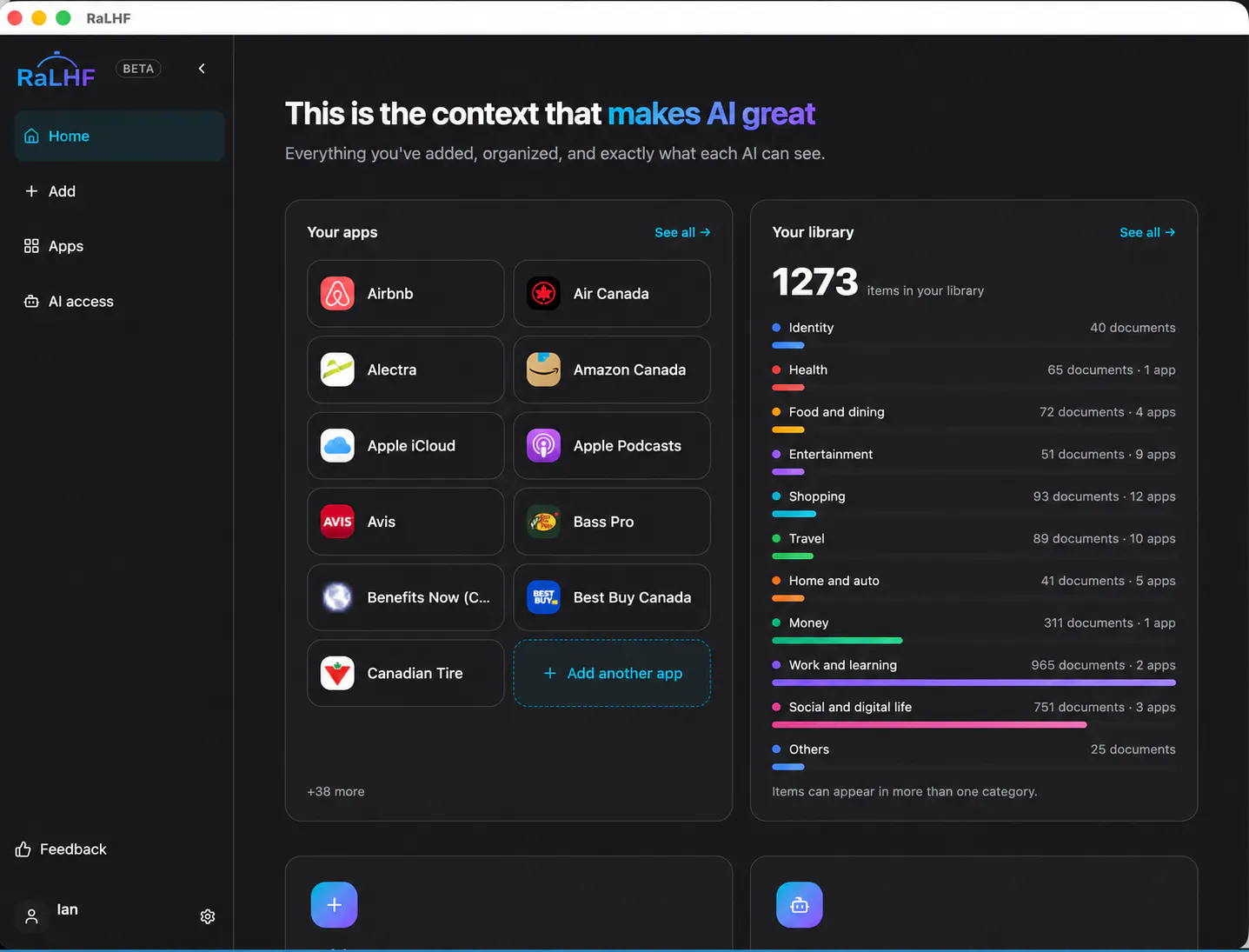Select the Money library category
The width and height of the screenshot is (1249, 952).
(x=973, y=629)
